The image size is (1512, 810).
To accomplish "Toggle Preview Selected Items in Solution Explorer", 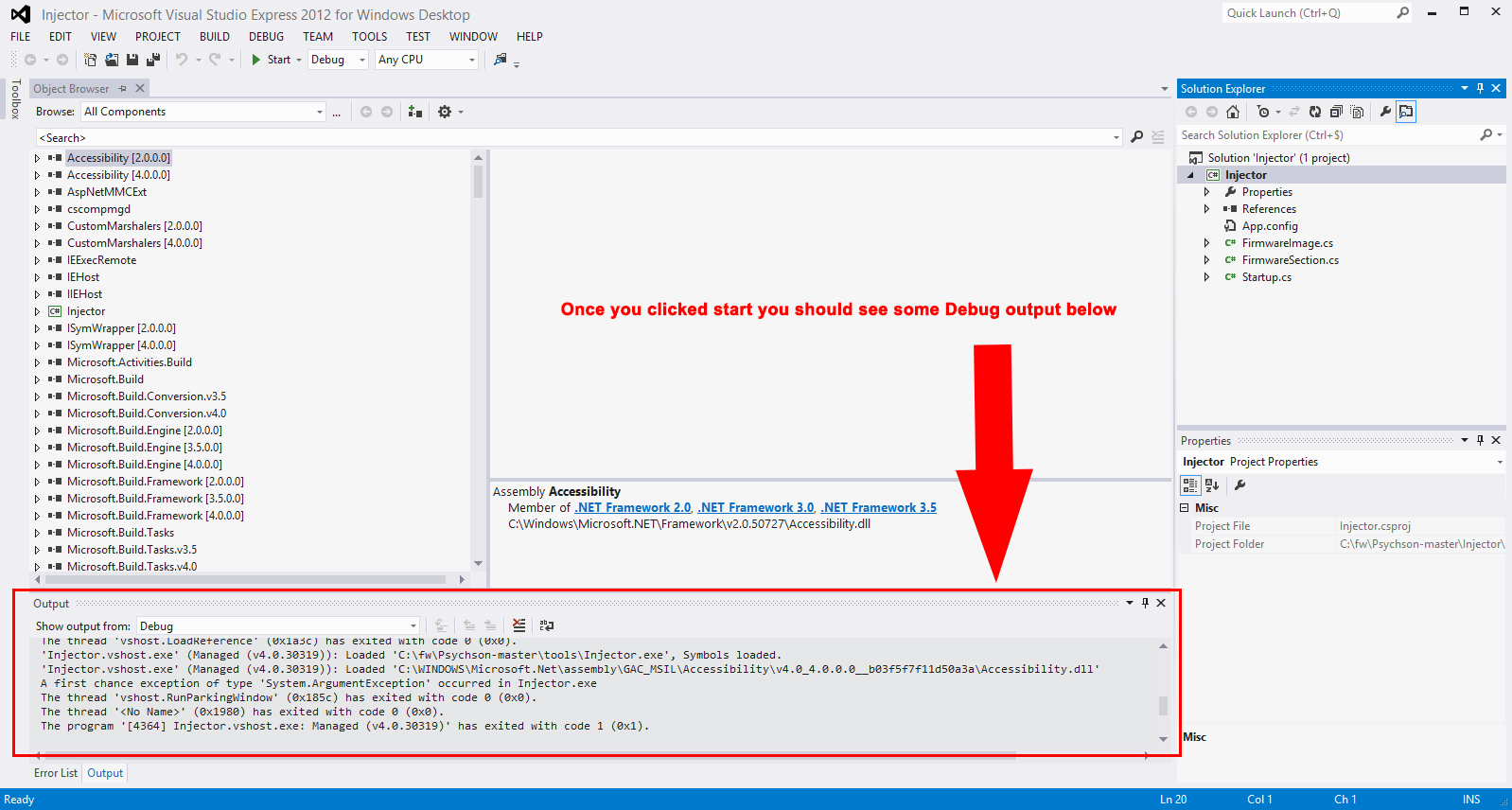I will tap(1406, 112).
